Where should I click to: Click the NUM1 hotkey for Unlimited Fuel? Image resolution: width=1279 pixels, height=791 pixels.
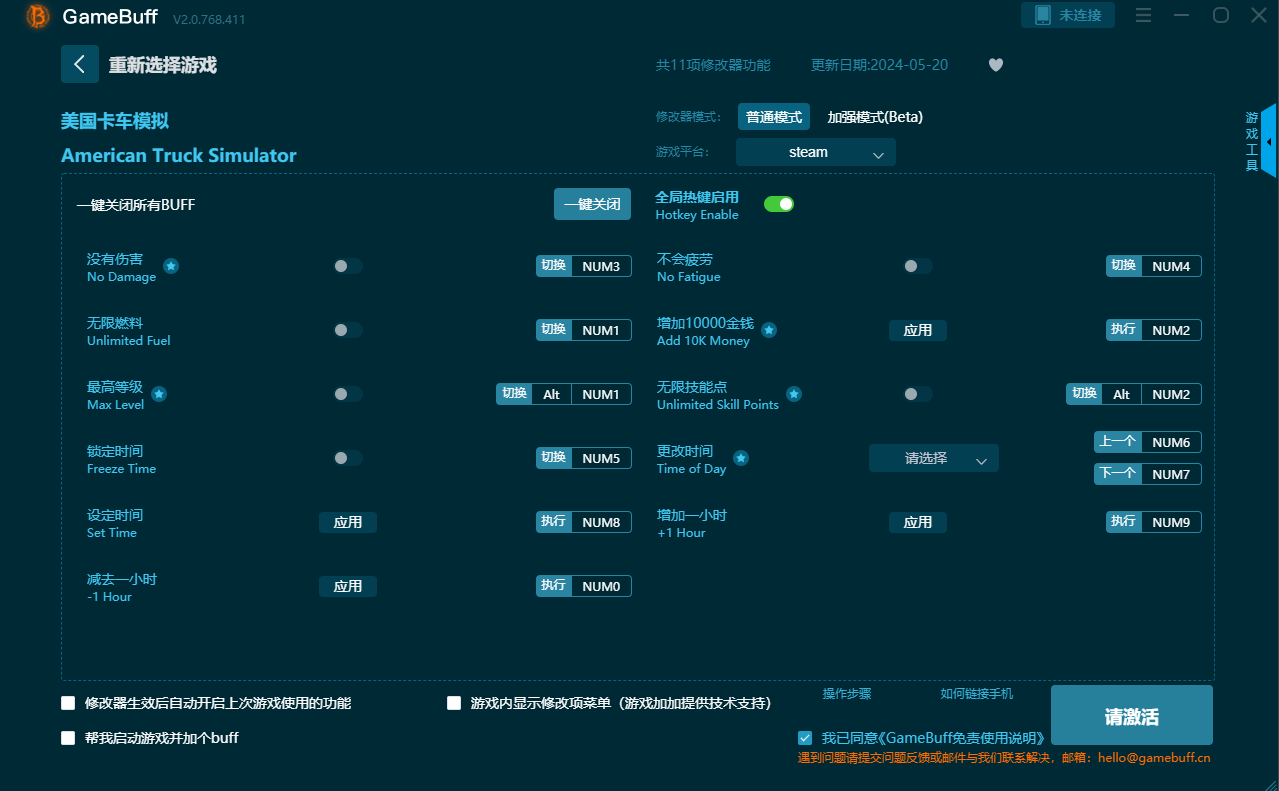(x=602, y=330)
